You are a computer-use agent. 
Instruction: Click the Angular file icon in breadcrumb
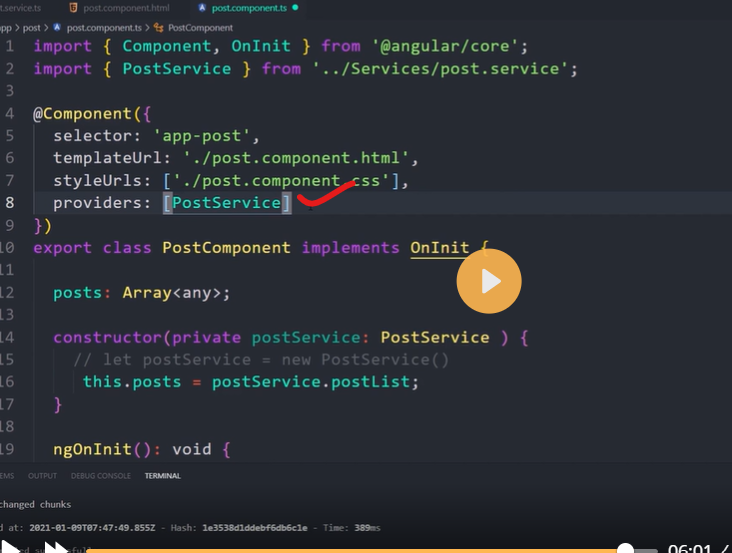click(56, 28)
